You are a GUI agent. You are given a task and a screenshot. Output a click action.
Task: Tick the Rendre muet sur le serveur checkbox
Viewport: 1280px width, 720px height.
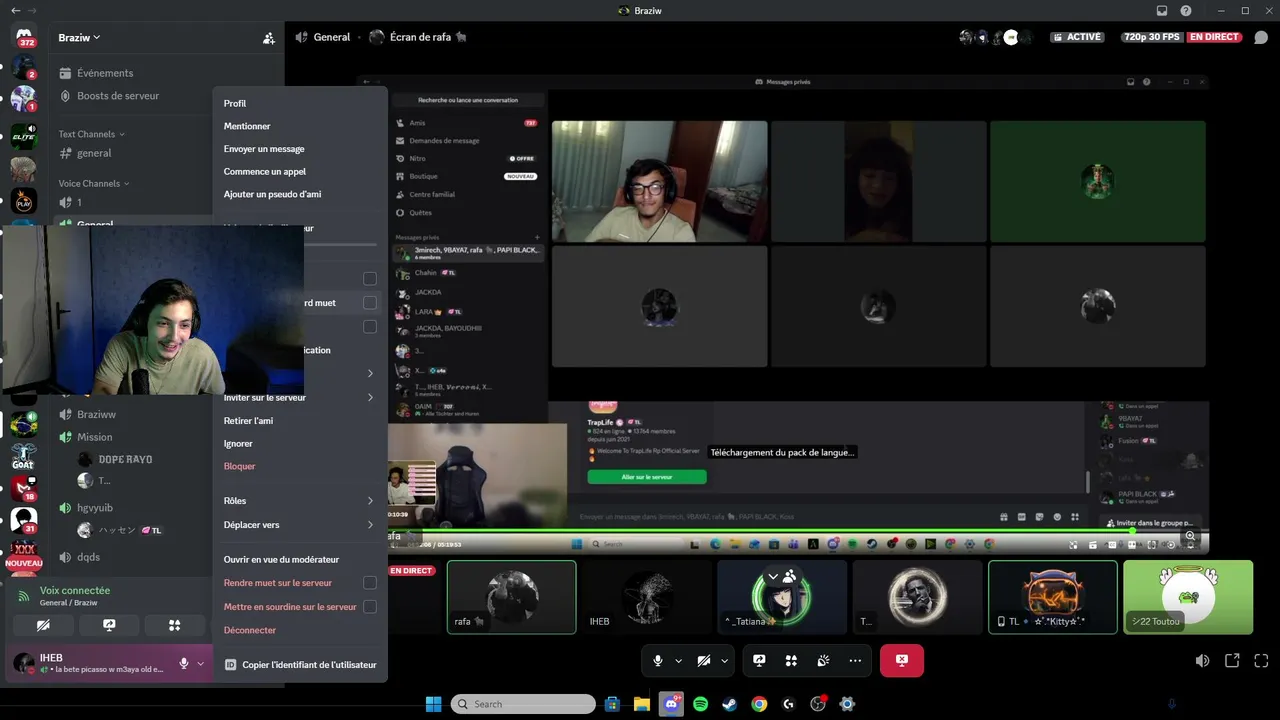click(x=370, y=583)
